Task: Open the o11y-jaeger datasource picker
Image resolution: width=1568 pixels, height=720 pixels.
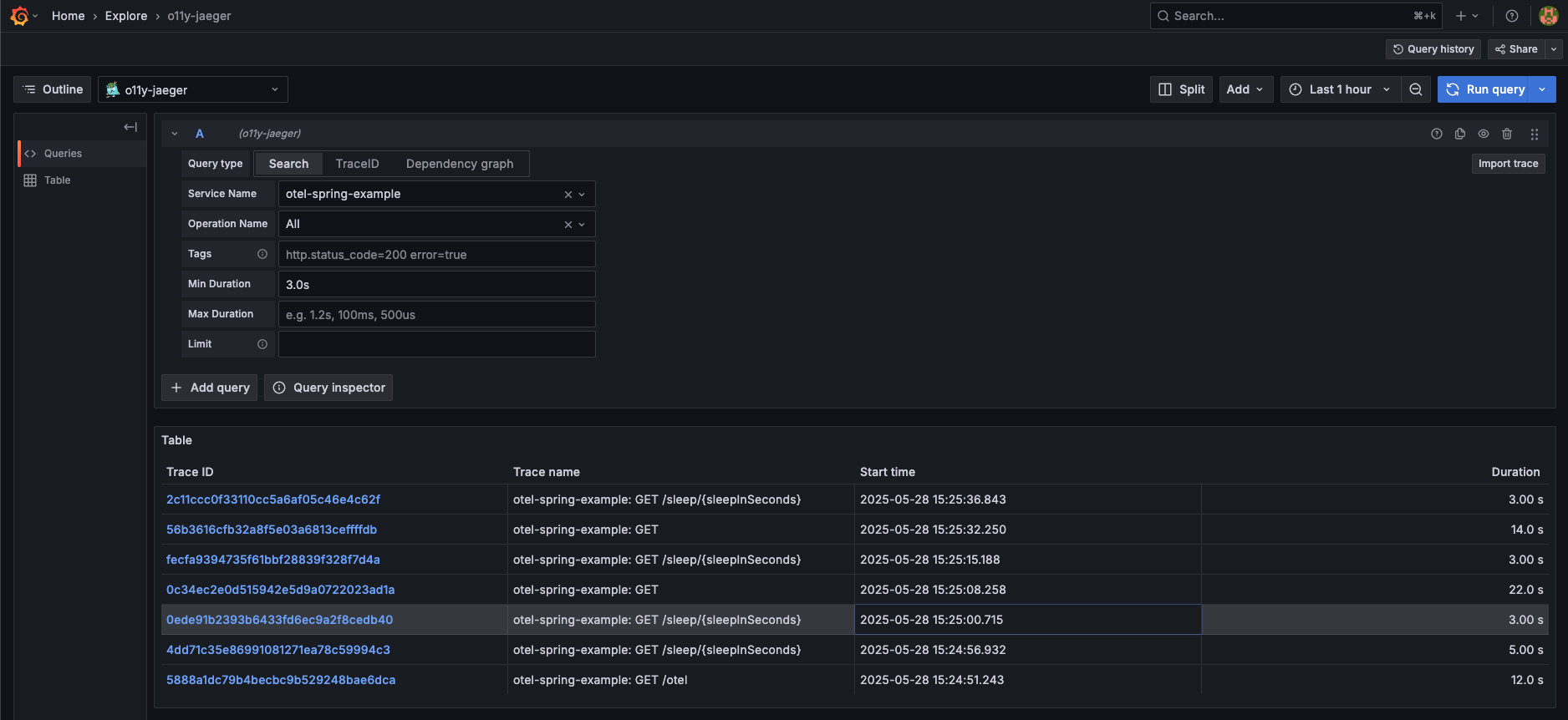Action: (193, 89)
